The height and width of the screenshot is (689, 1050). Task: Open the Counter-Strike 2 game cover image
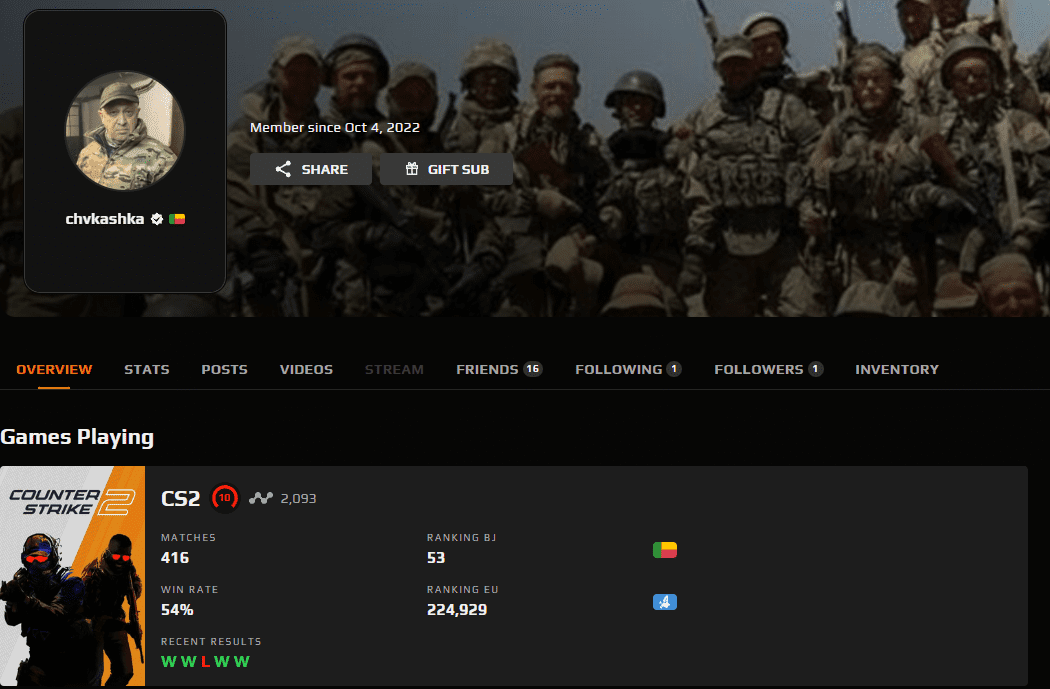[x=73, y=576]
